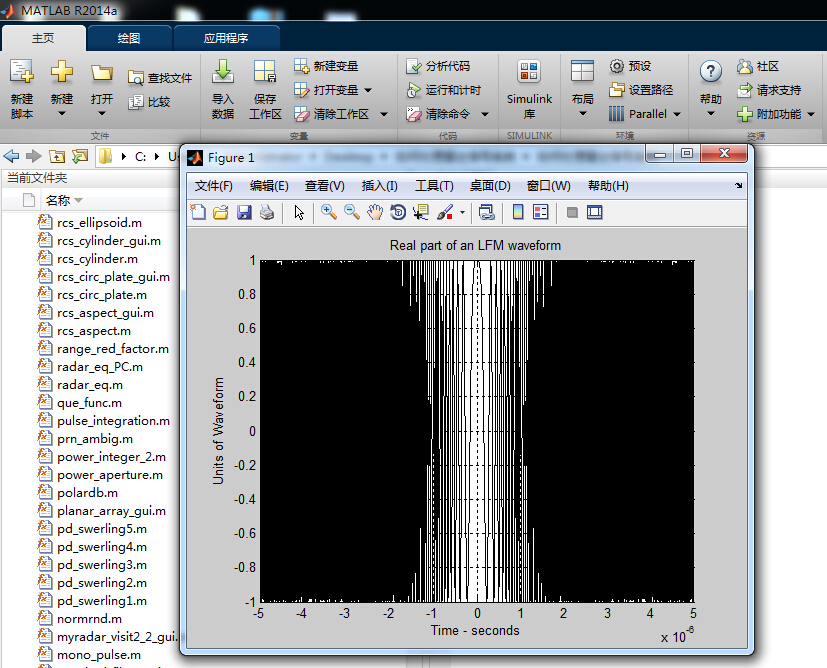Click the figure menu dock arrow

[738, 185]
